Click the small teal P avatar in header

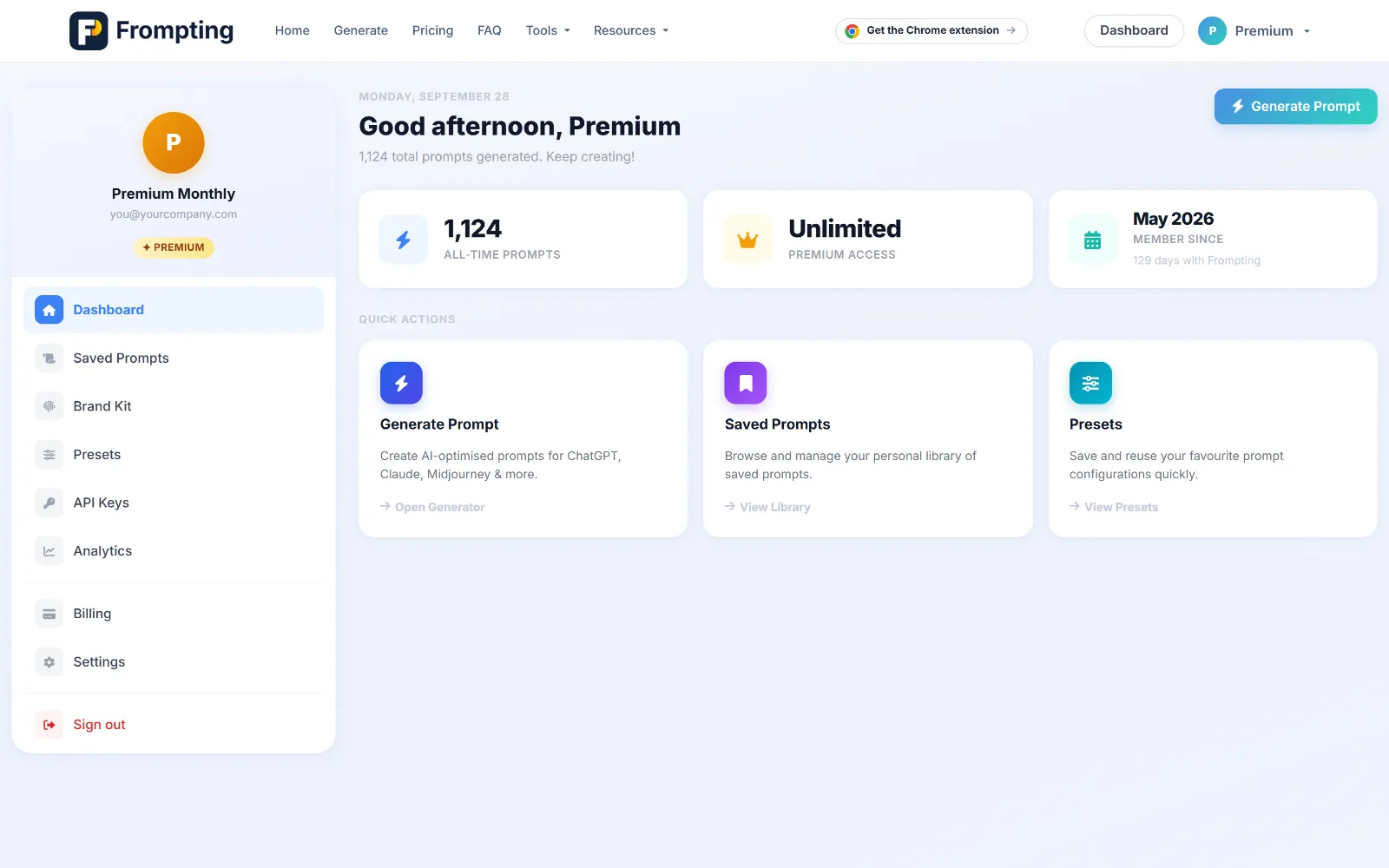point(1212,31)
